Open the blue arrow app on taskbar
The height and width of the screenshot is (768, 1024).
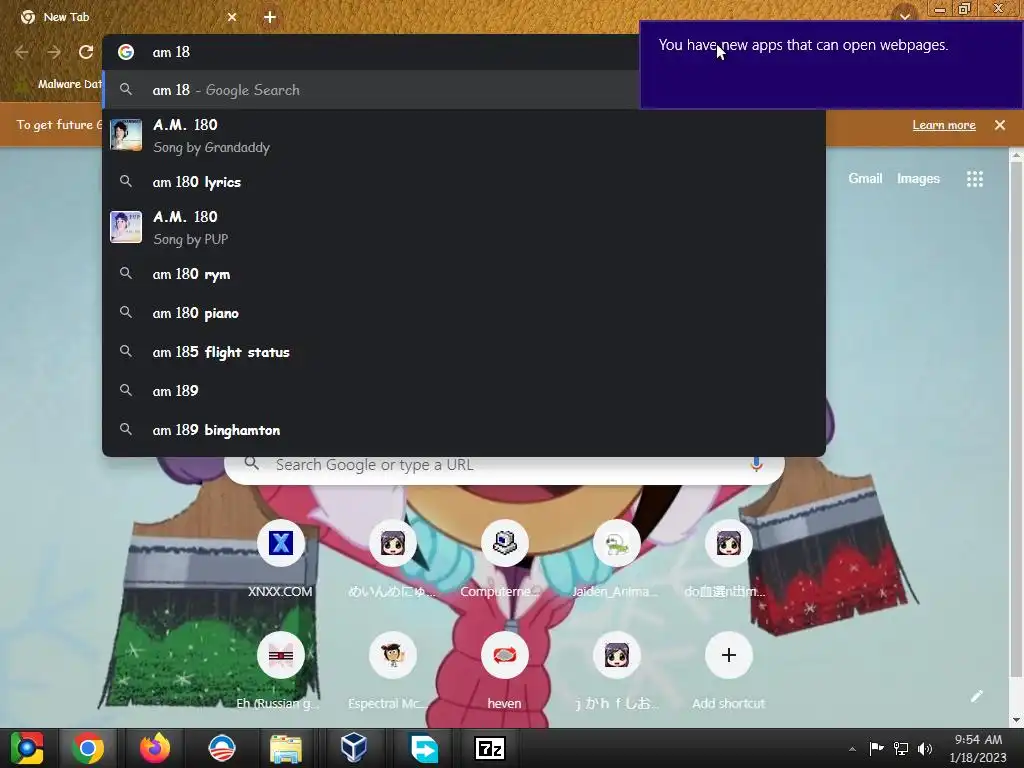tap(424, 748)
